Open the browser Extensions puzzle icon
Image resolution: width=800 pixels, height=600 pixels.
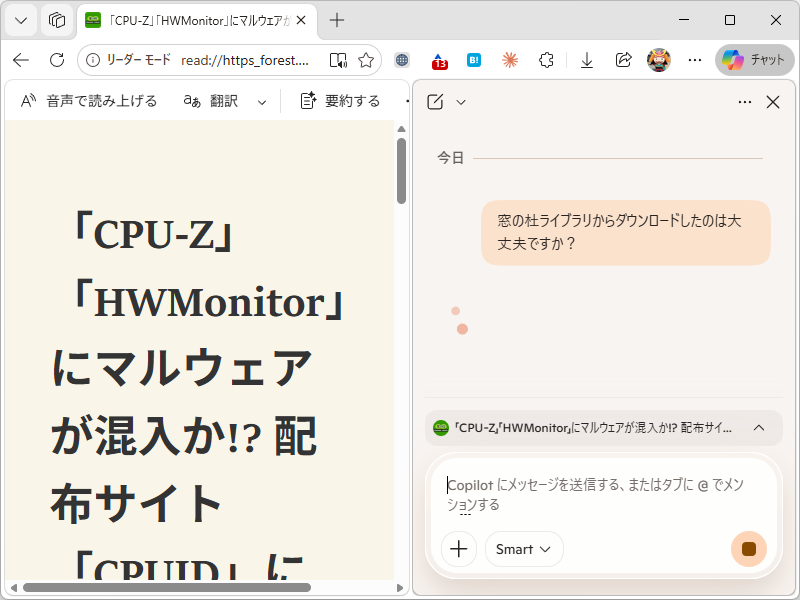[x=546, y=60]
